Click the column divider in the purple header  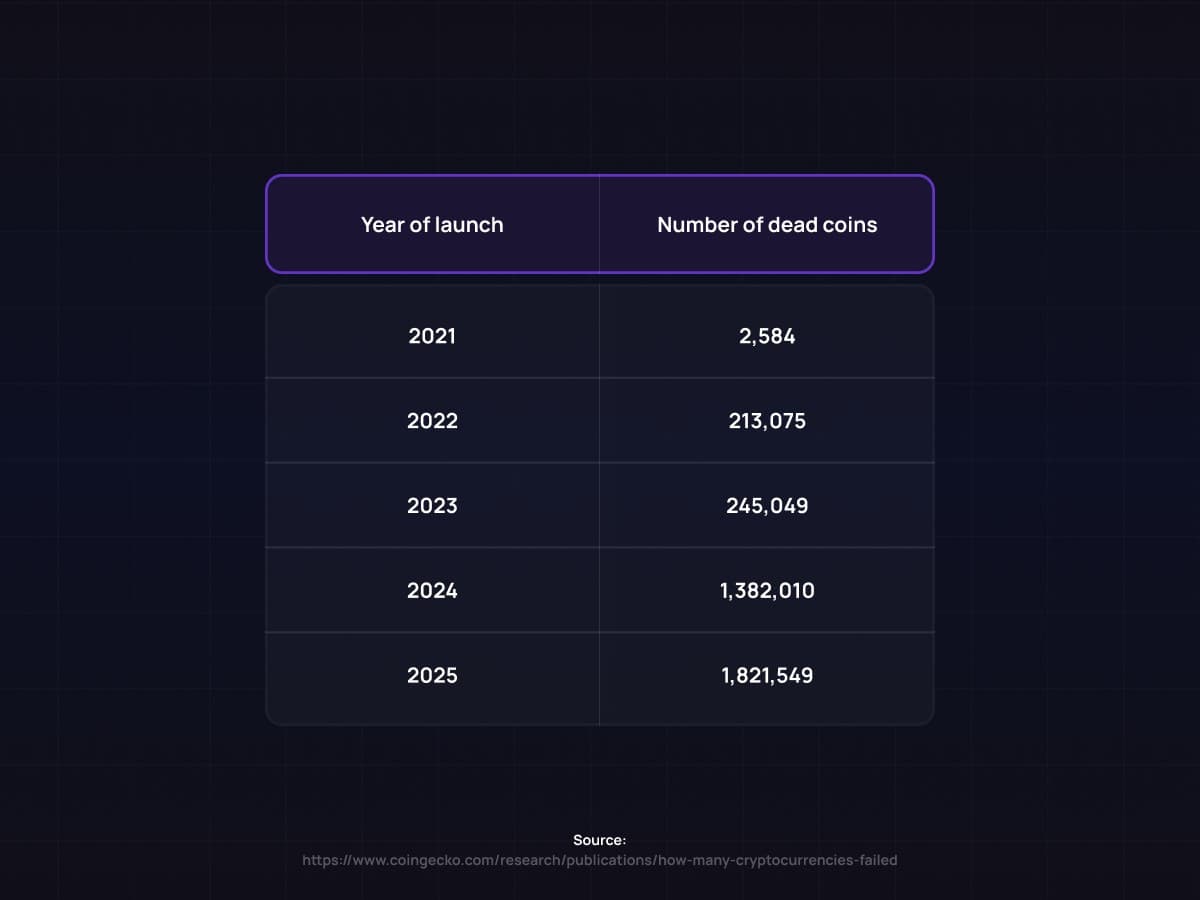(599, 225)
